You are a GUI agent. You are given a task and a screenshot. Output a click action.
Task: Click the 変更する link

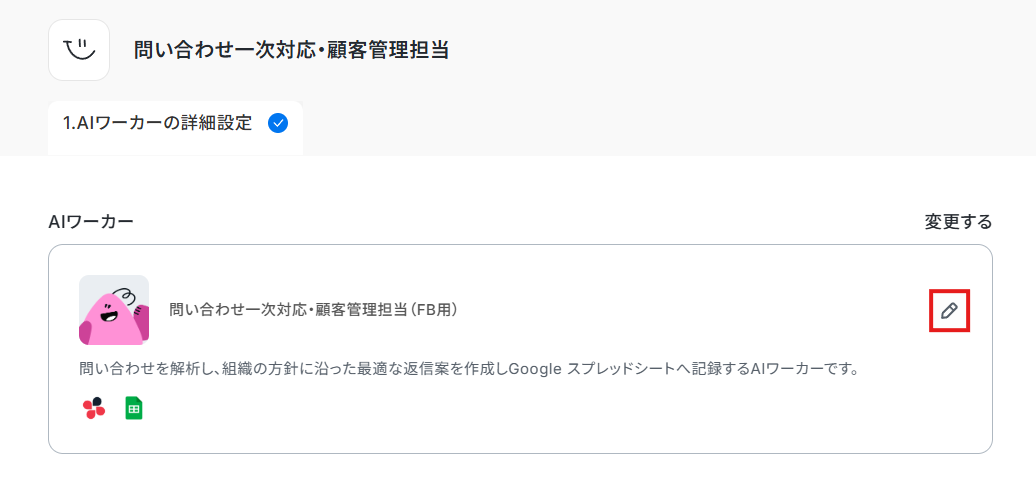point(958,222)
